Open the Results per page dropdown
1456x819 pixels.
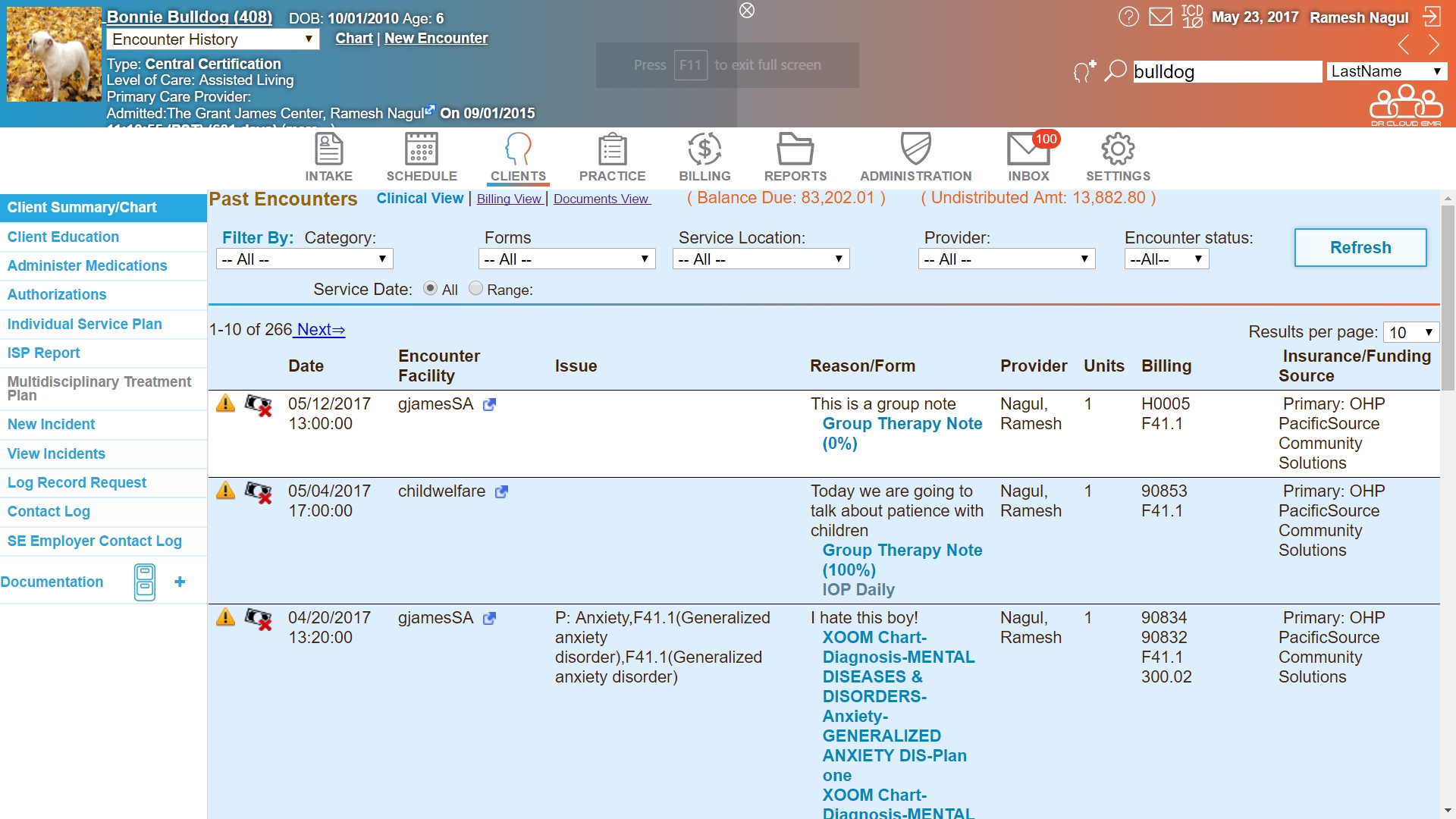tap(1410, 332)
